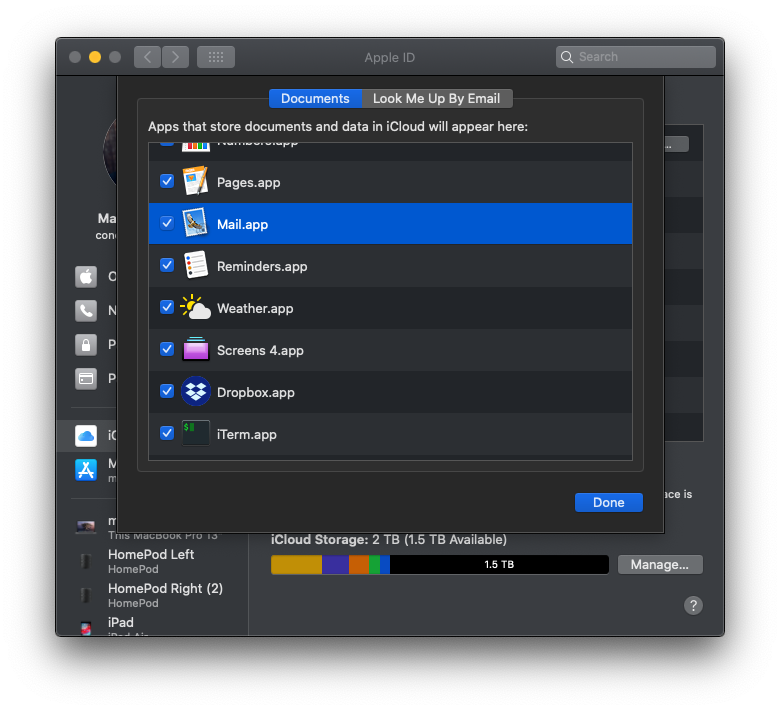Uncheck the iTerm.app checkbox

167,434
